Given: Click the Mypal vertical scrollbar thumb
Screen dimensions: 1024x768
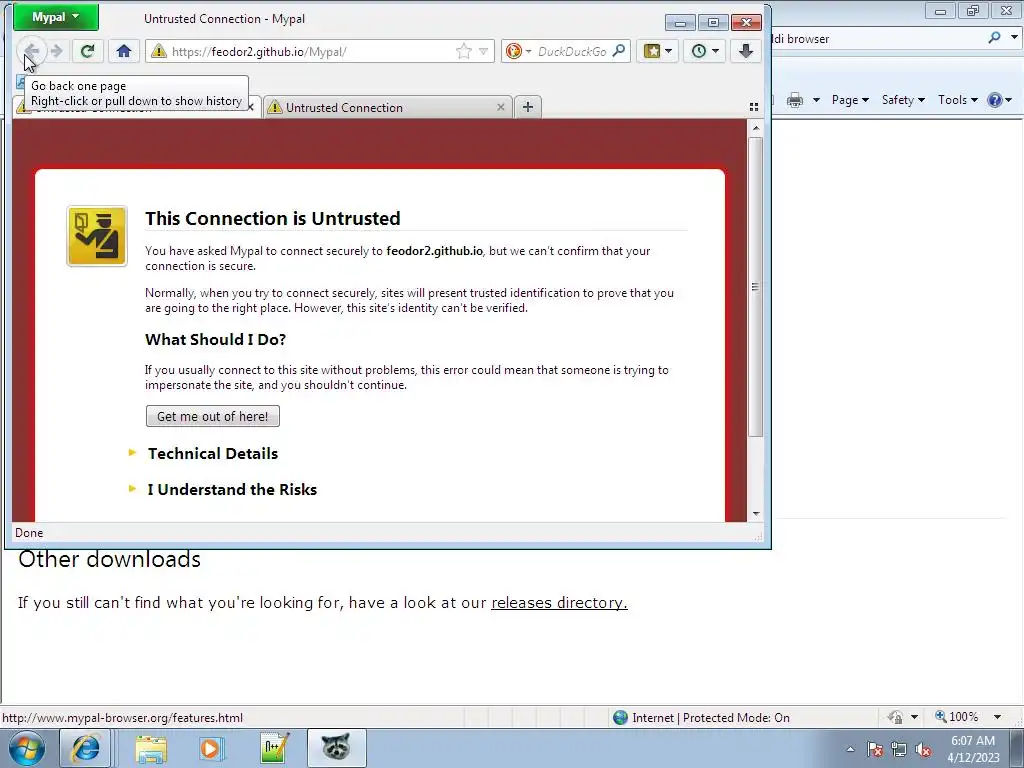Looking at the screenshot, I should [x=756, y=287].
